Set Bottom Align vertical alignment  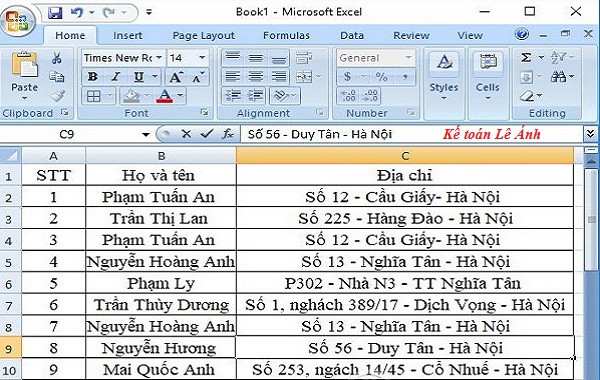(x=279, y=58)
